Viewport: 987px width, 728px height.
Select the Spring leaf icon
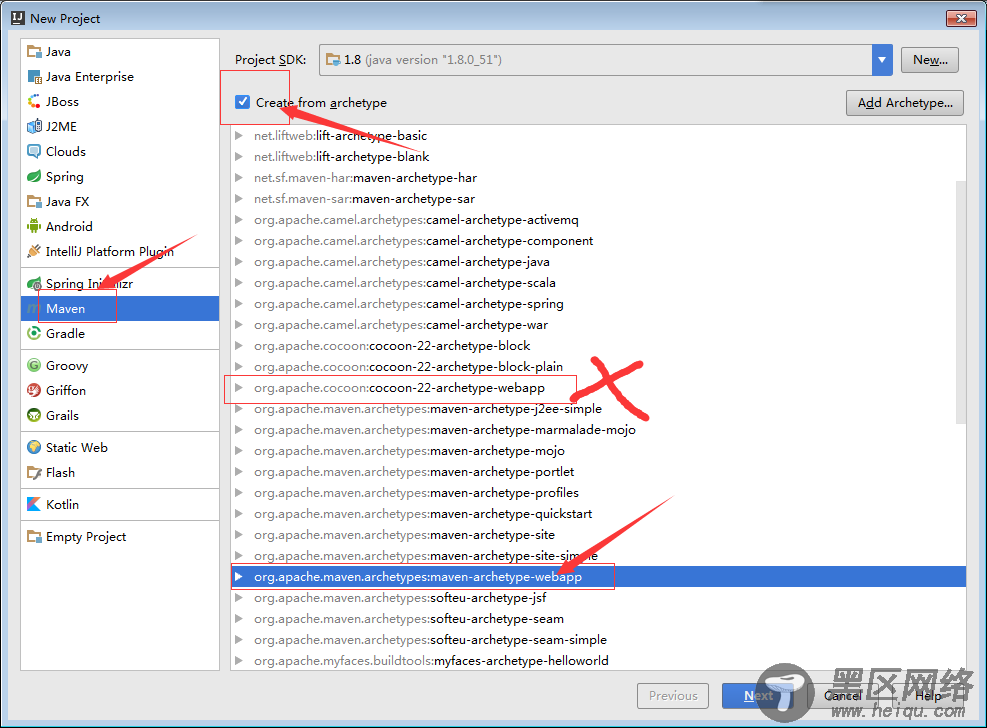pos(34,176)
